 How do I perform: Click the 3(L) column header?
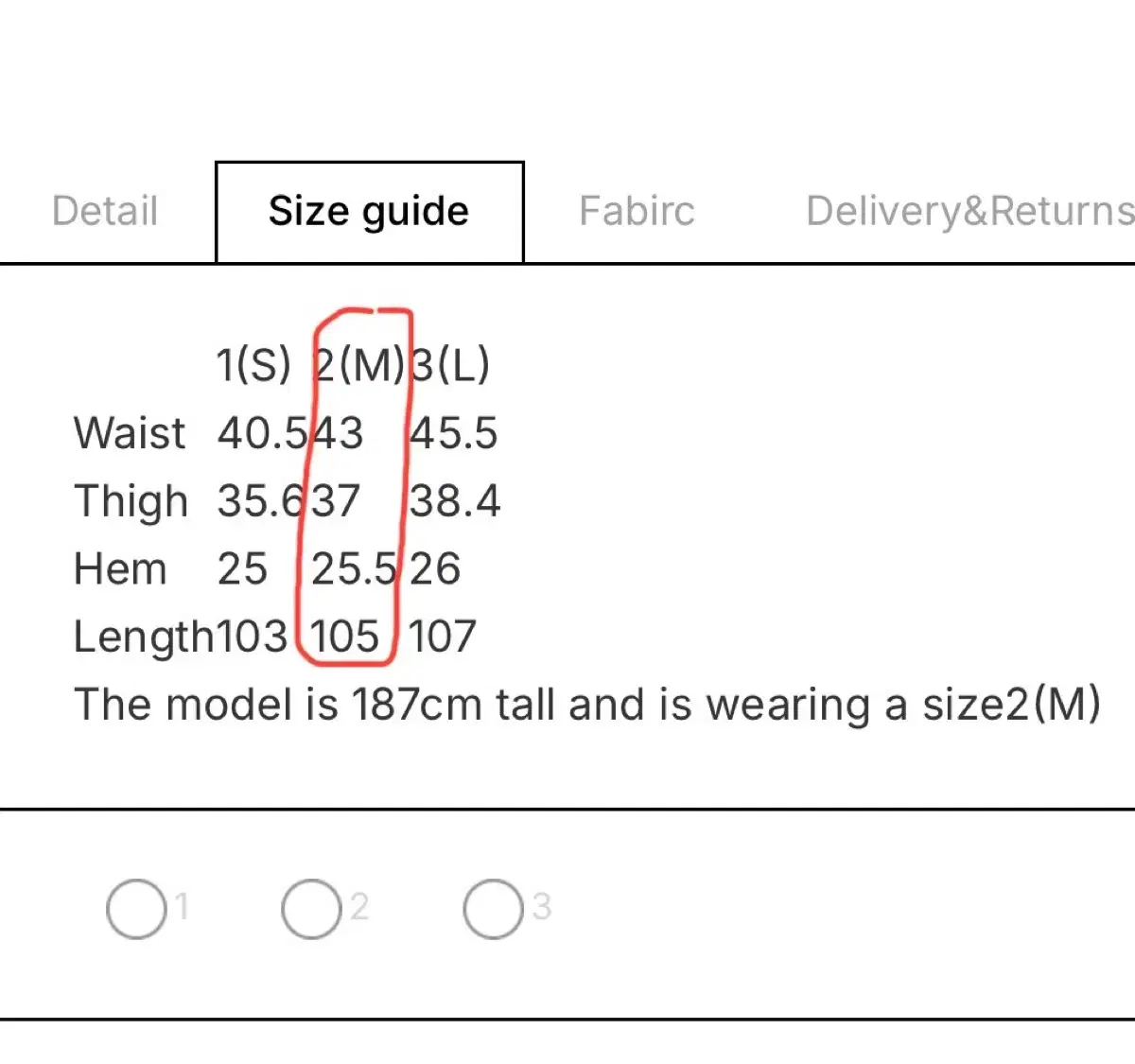pyautogui.click(x=450, y=365)
